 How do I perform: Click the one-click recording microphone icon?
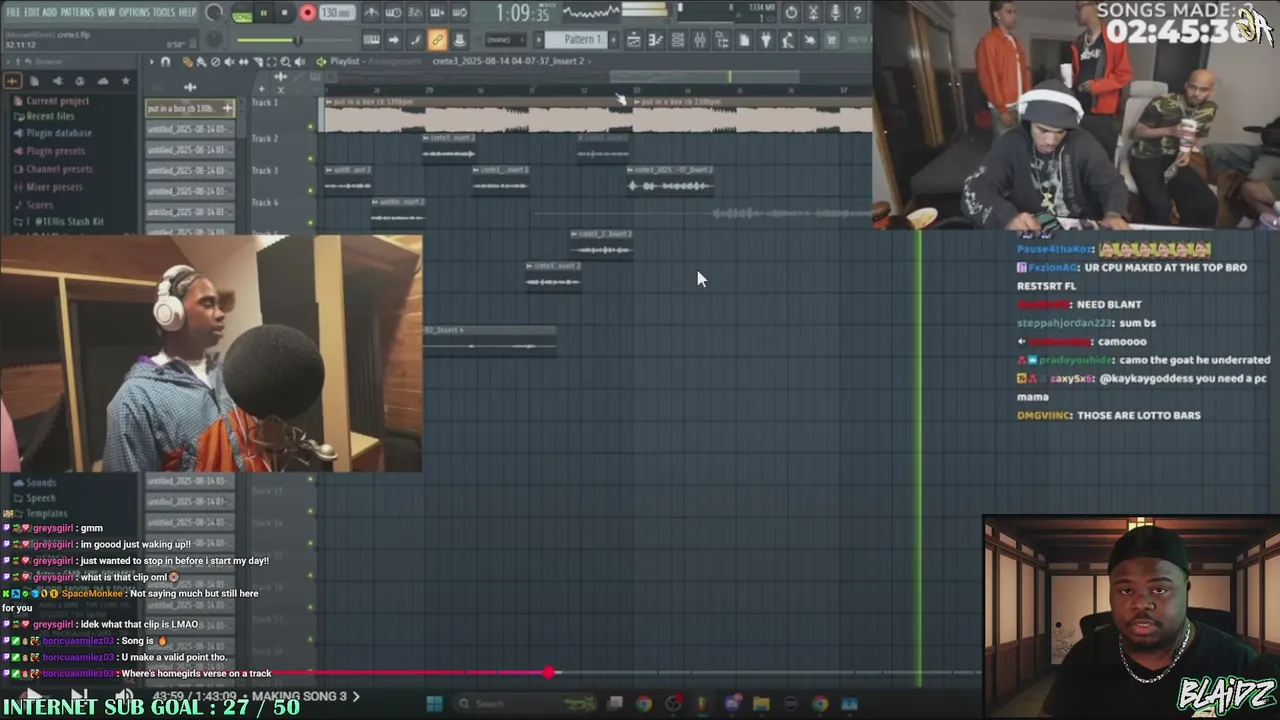tap(835, 13)
